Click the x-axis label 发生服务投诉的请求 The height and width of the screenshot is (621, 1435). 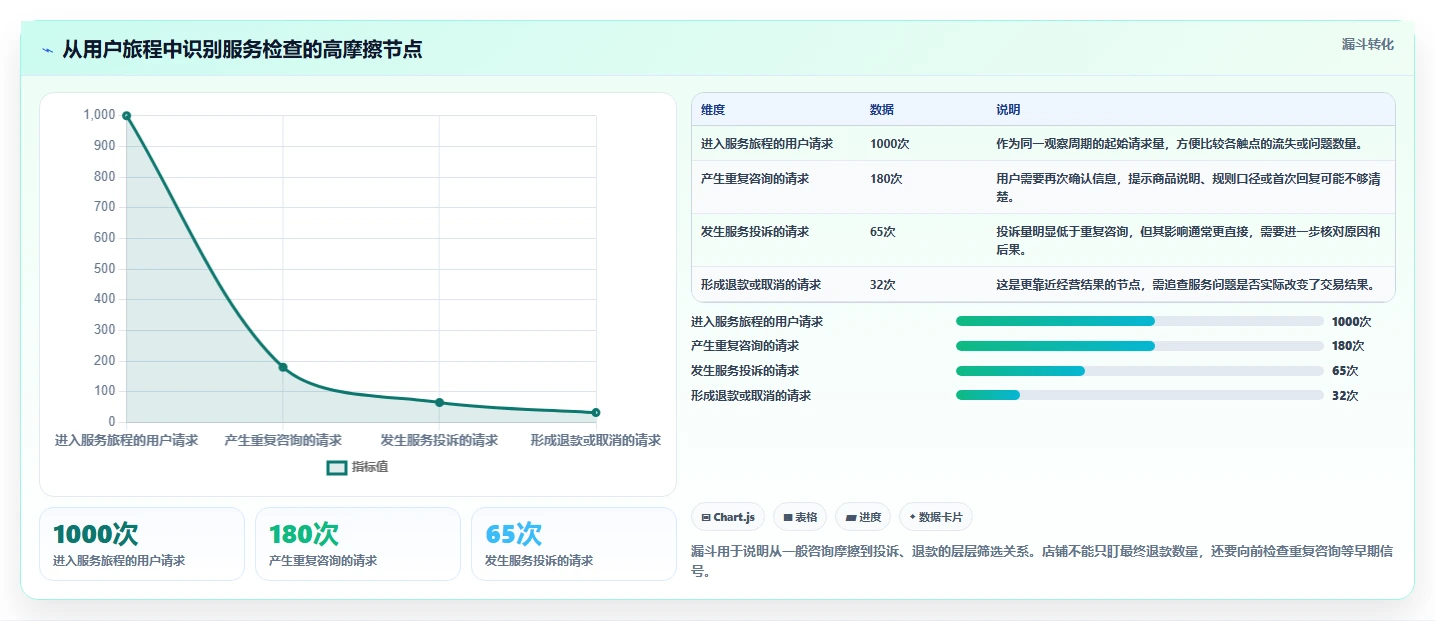pyautogui.click(x=439, y=440)
